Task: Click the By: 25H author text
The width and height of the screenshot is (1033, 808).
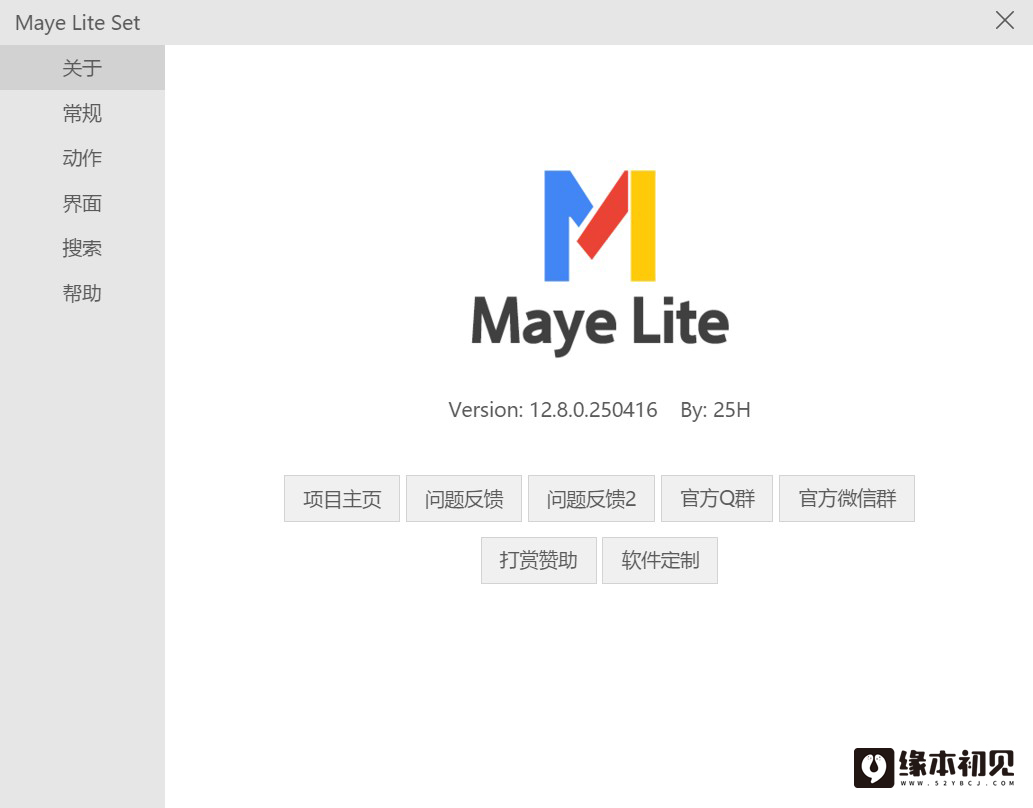Action: 715,410
